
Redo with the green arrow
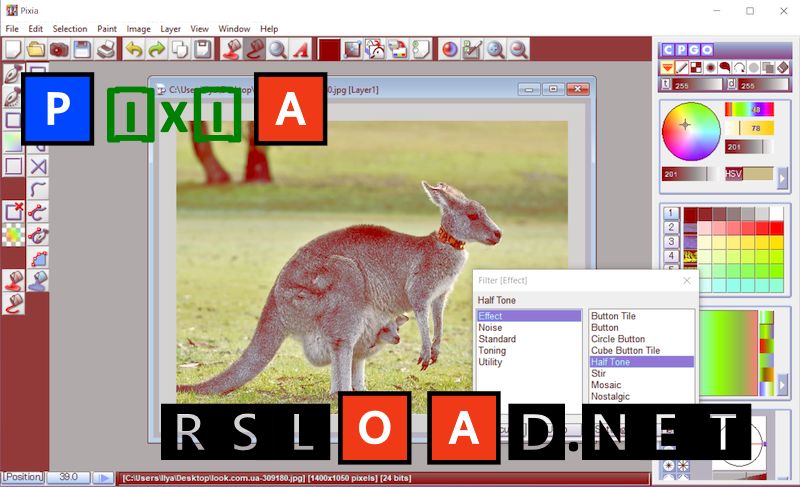pyautogui.click(x=157, y=49)
